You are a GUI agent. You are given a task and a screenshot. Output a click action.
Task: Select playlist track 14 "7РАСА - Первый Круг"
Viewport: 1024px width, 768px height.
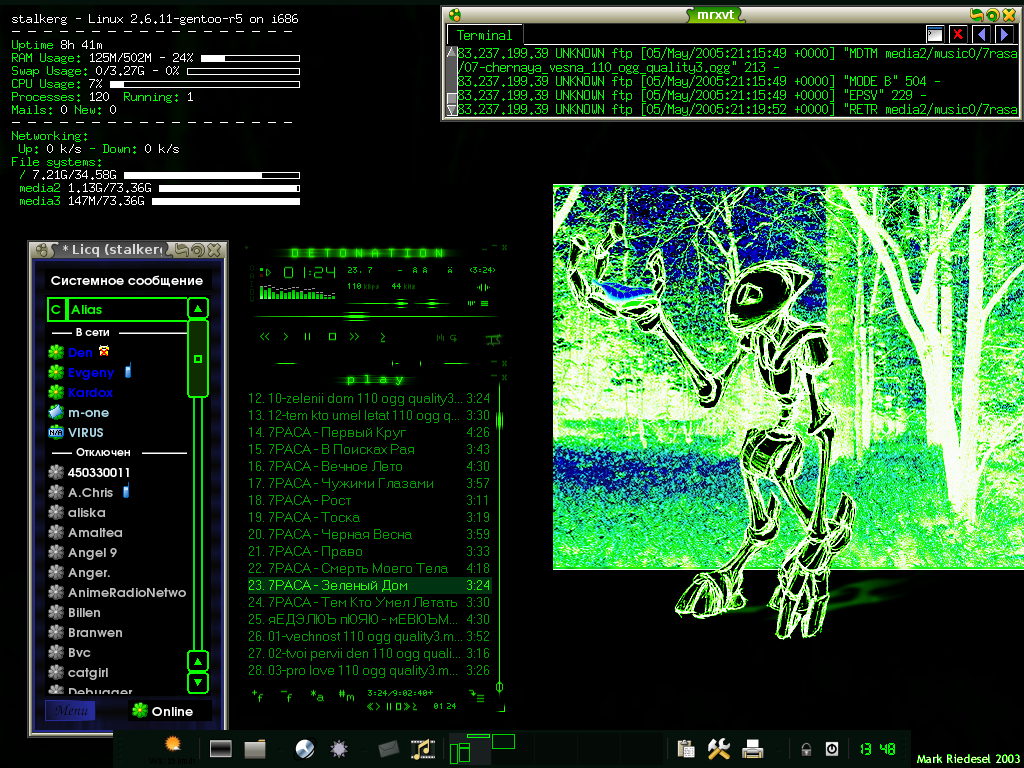point(368,432)
